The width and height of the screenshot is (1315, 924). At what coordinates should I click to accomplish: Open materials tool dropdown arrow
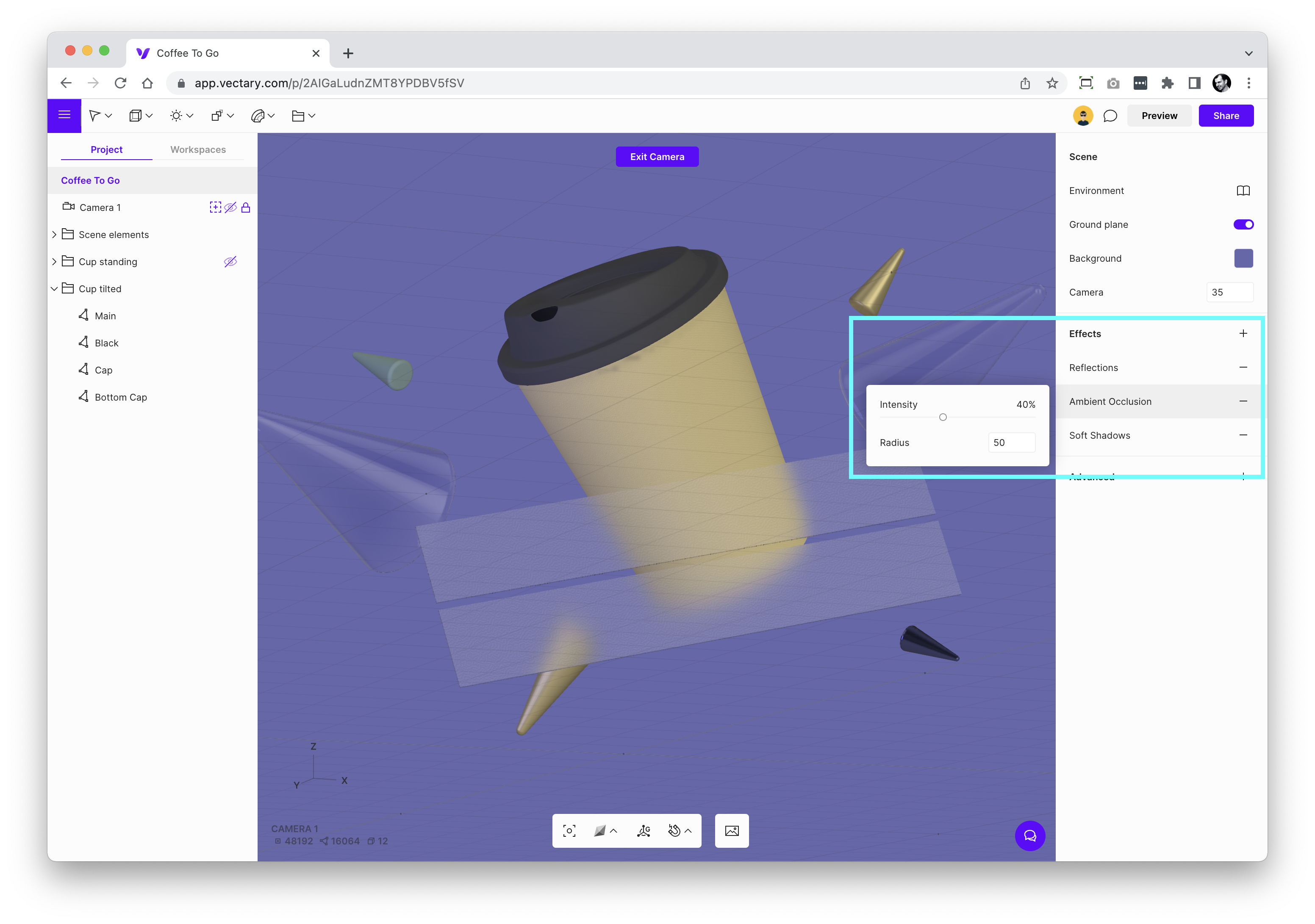(272, 116)
